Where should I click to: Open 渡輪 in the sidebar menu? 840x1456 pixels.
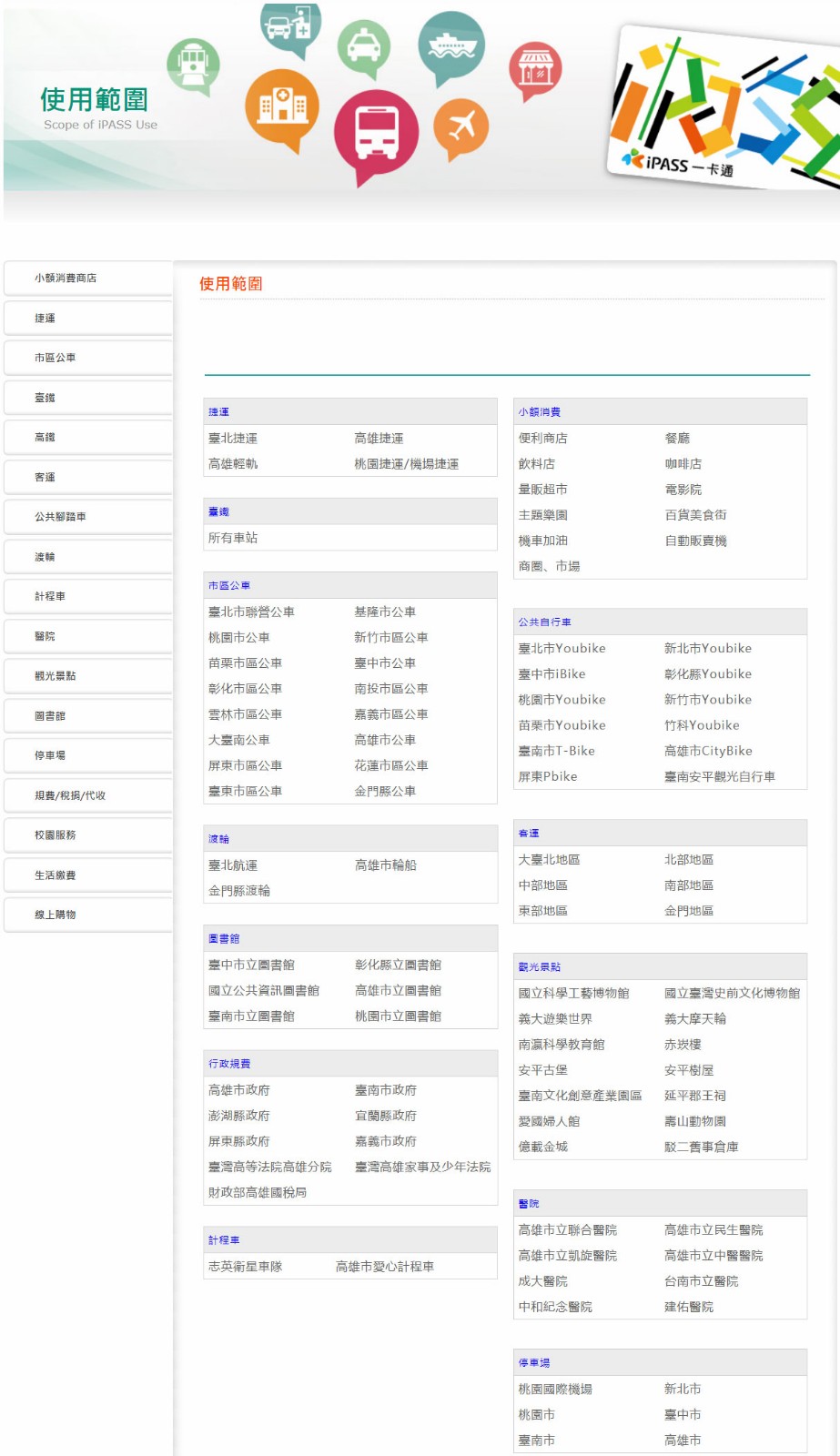88,557
